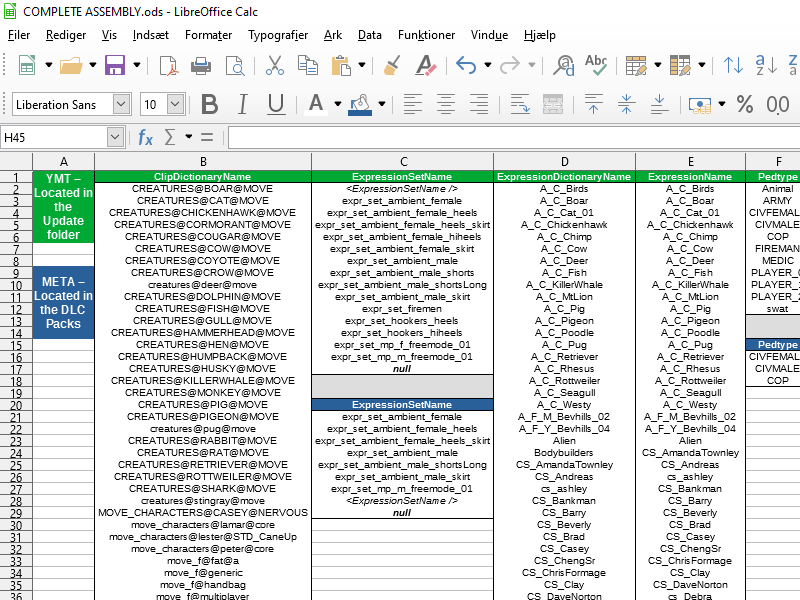Click the formula input line
Image resolution: width=800 pixels, height=600 pixels.
coord(514,137)
